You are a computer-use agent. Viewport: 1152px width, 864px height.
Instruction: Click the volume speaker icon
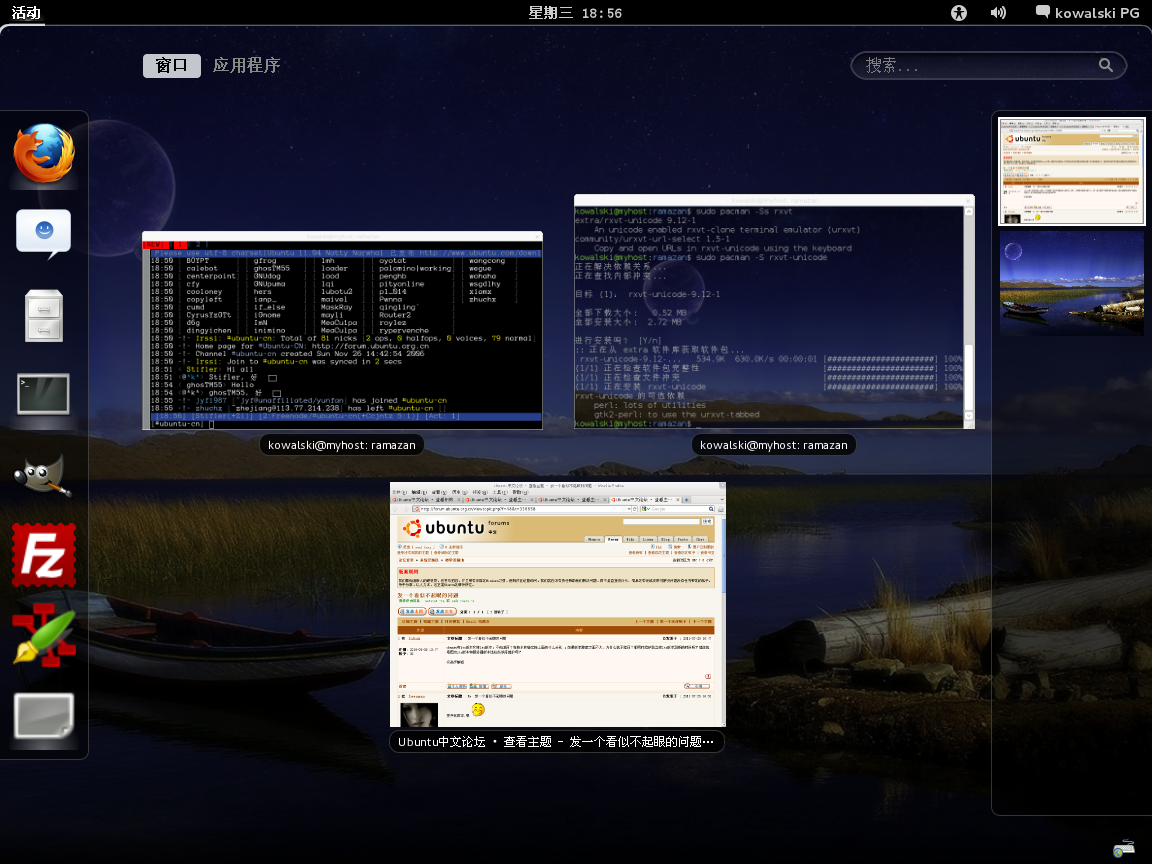[x=998, y=12]
